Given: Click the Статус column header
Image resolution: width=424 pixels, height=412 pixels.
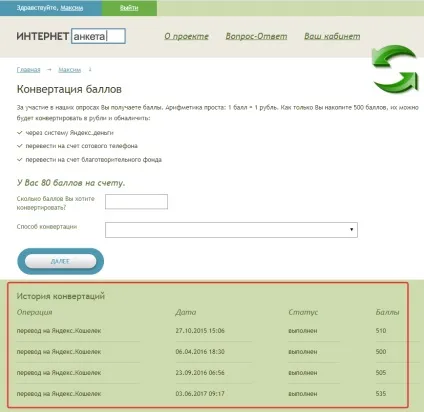Looking at the screenshot, I should 303,312.
